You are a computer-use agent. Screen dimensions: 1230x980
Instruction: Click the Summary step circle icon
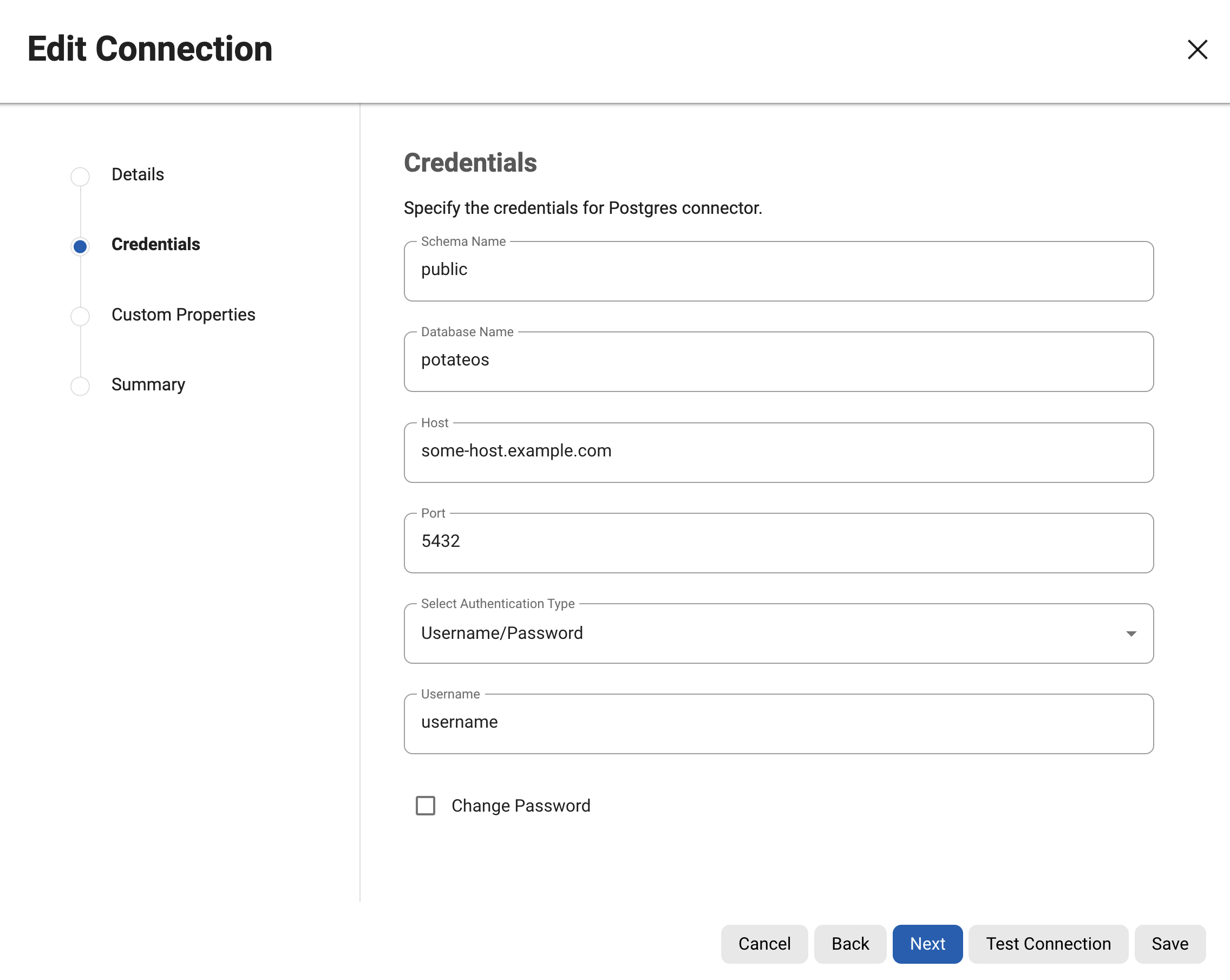(x=80, y=386)
